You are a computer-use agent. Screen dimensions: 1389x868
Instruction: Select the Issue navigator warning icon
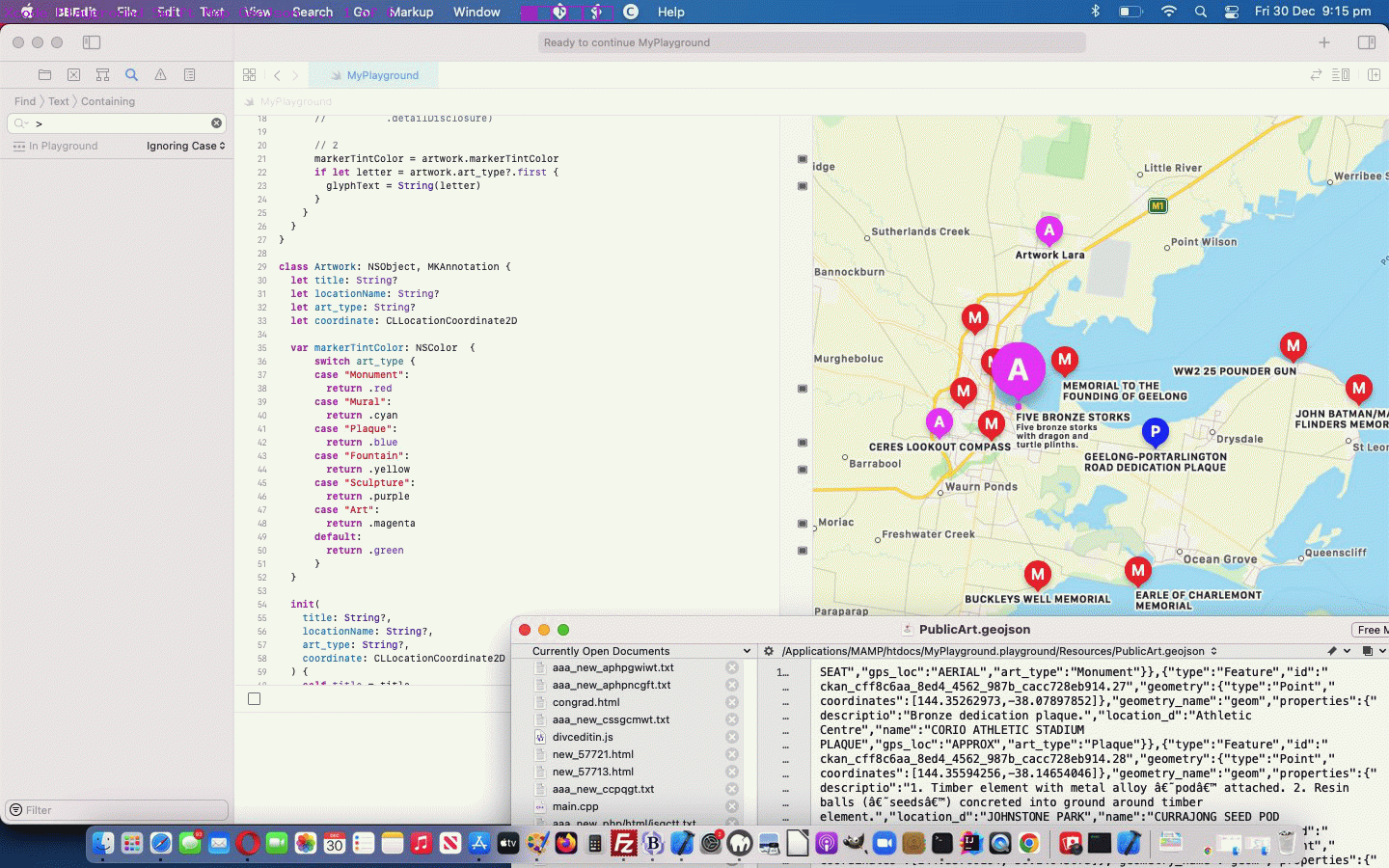point(160,74)
